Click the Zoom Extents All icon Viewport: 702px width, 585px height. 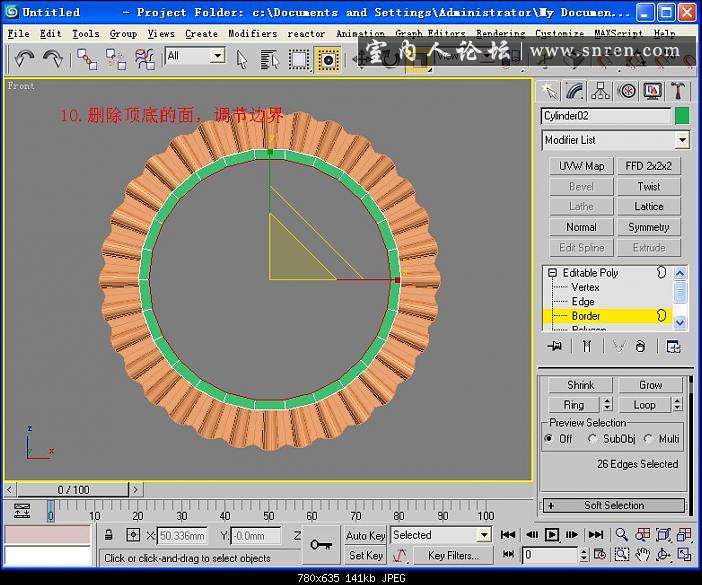[x=684, y=534]
